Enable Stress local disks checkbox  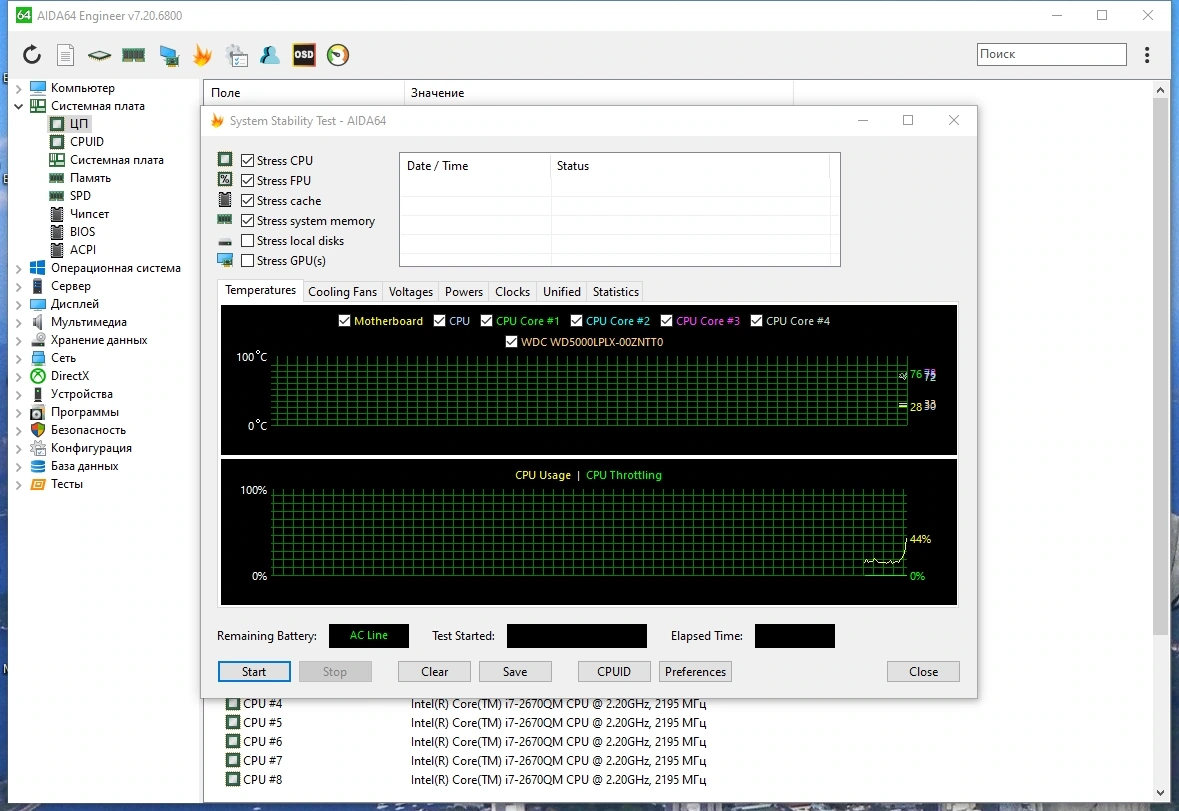[247, 241]
